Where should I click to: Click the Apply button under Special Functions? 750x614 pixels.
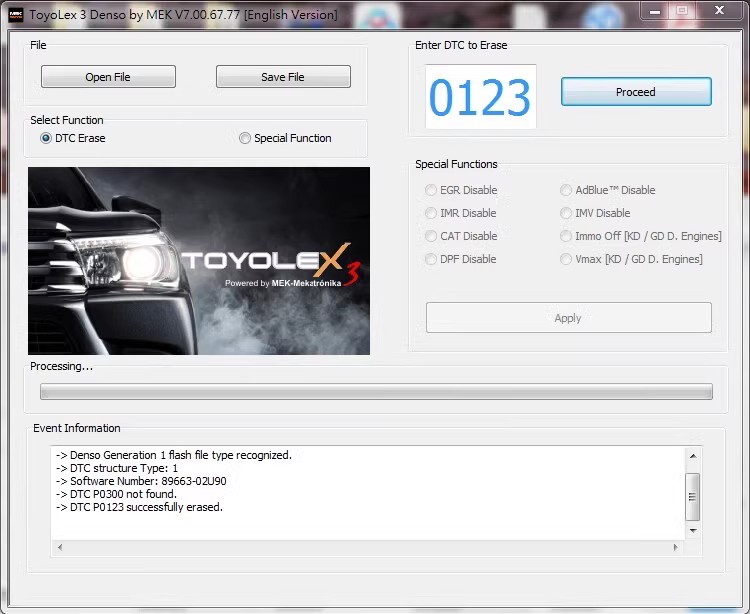569,318
